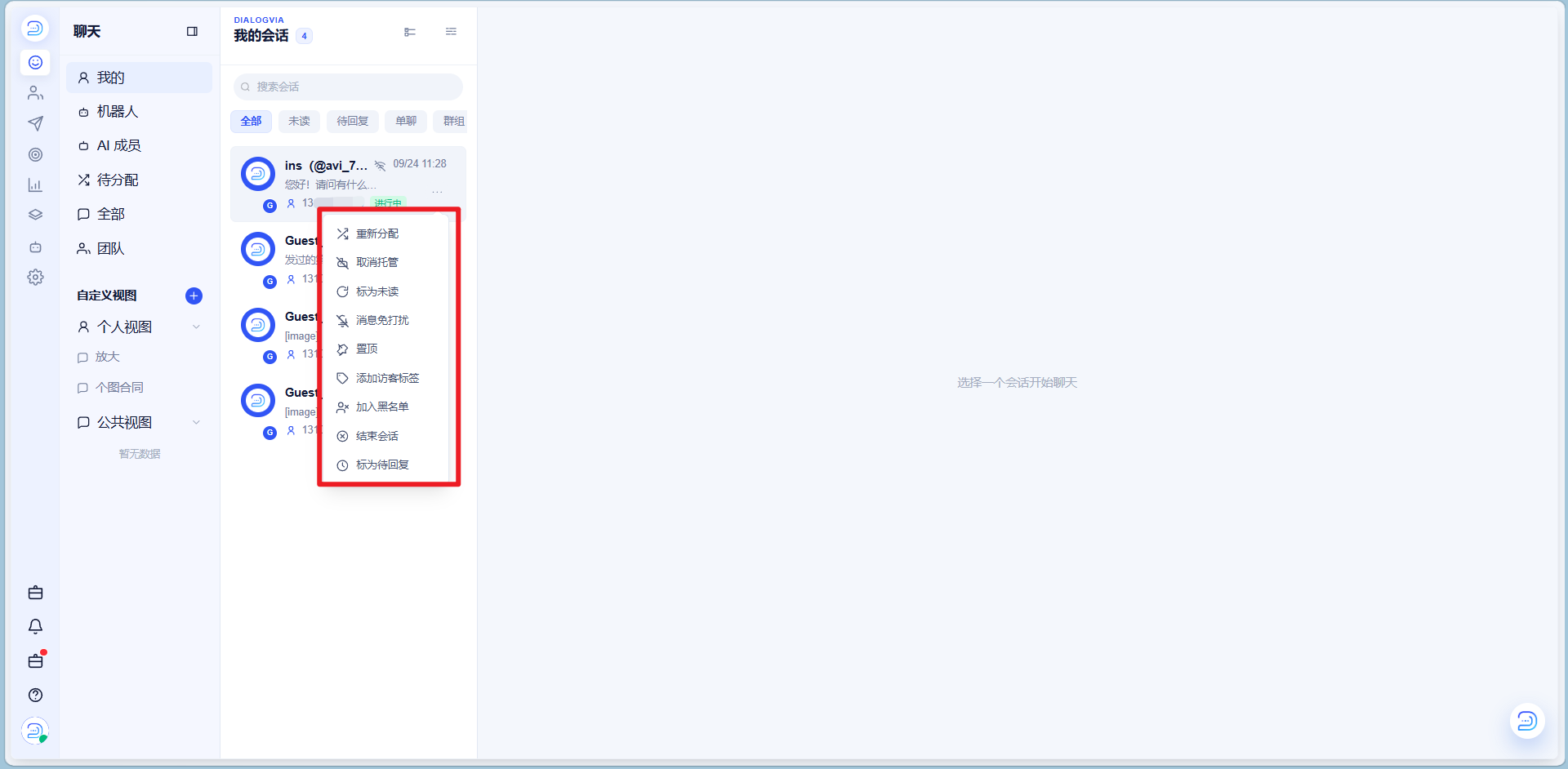Click the user avatar at bottom left
Viewport: 1568px width, 769px height.
[35, 731]
